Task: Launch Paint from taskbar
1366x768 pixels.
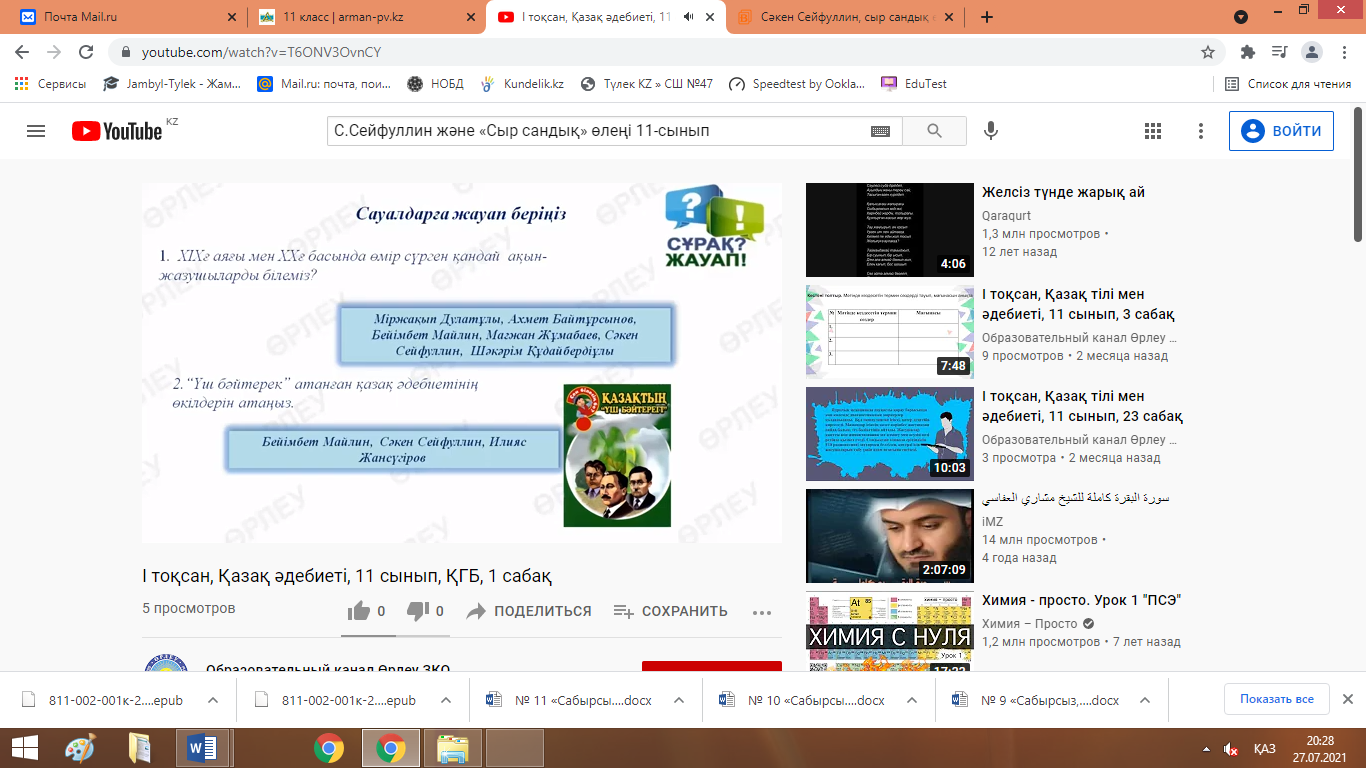Action: point(80,748)
